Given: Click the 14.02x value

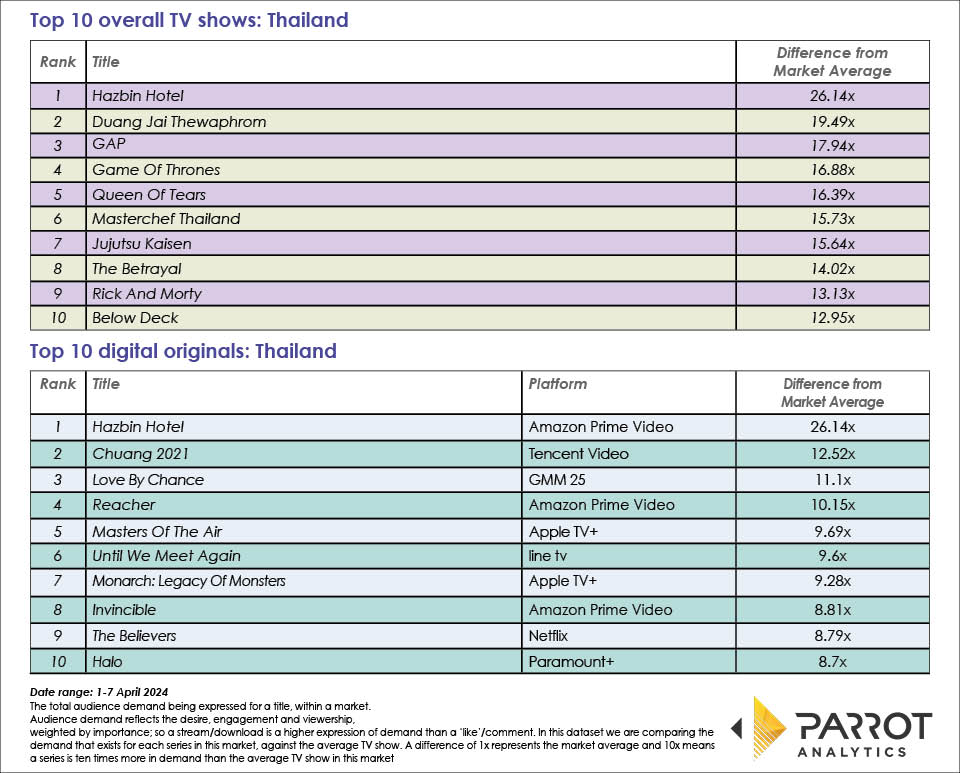Looking at the screenshot, I should pos(833,269).
